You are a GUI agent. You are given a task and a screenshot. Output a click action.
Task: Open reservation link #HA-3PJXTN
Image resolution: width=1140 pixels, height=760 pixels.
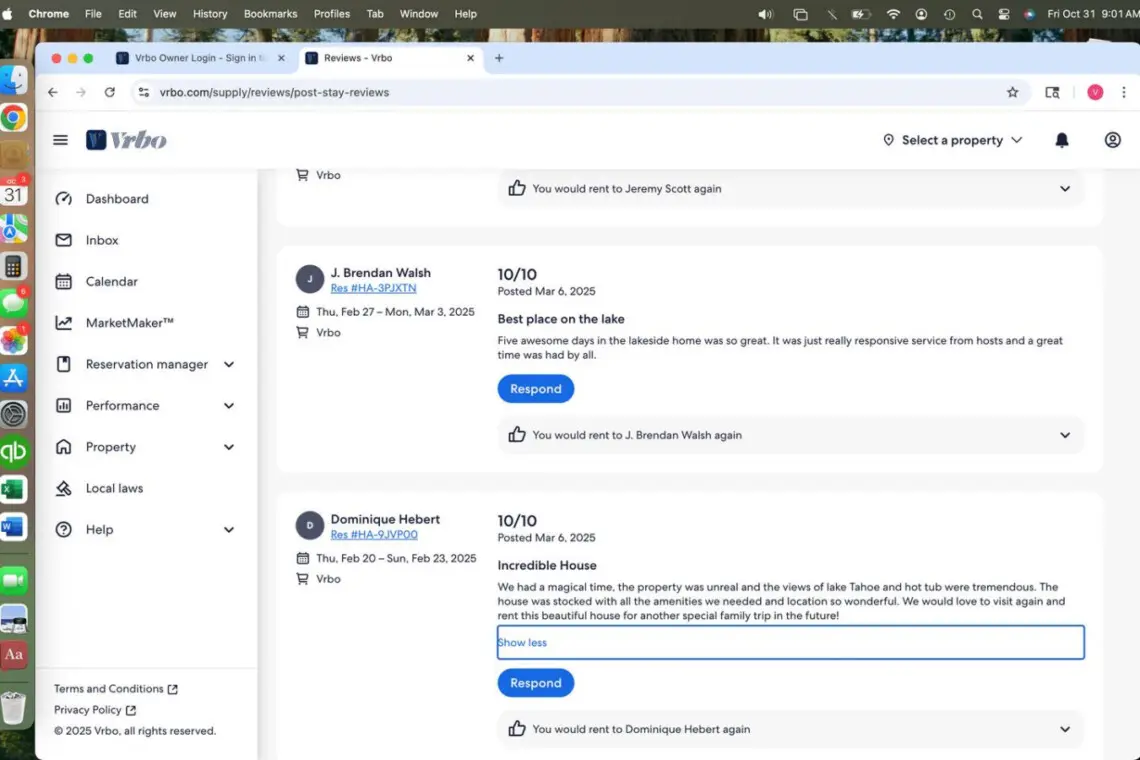pos(373,288)
